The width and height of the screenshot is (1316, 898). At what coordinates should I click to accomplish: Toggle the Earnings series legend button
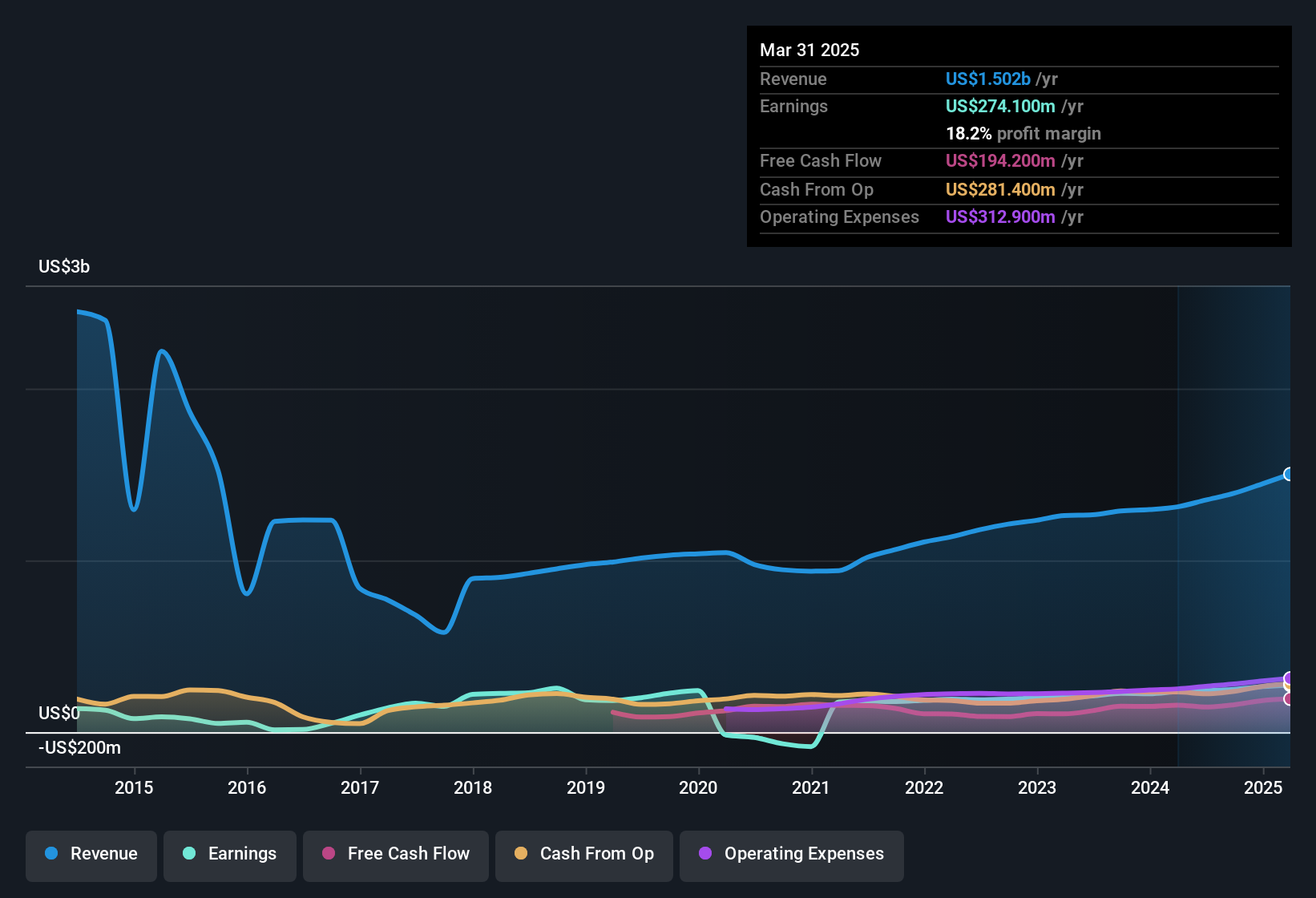(230, 856)
